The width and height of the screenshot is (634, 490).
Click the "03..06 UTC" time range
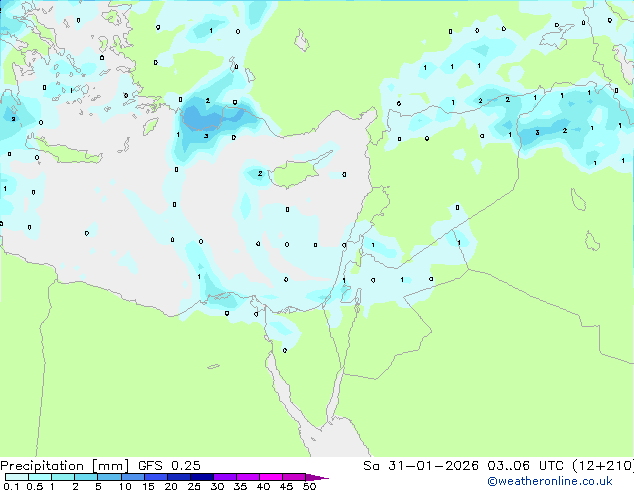(525, 466)
